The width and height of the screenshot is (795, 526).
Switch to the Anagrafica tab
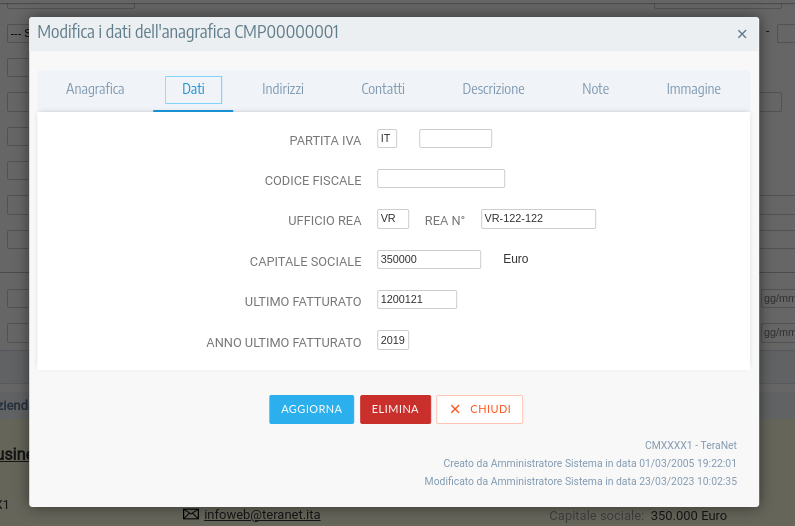(95, 89)
